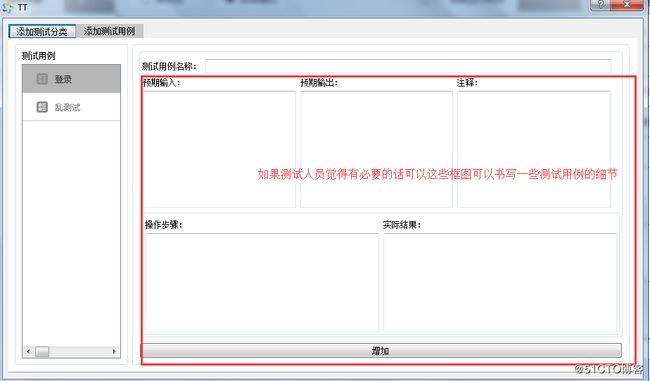Click the list's left scroll arrow
650x381 pixels.
28,352
